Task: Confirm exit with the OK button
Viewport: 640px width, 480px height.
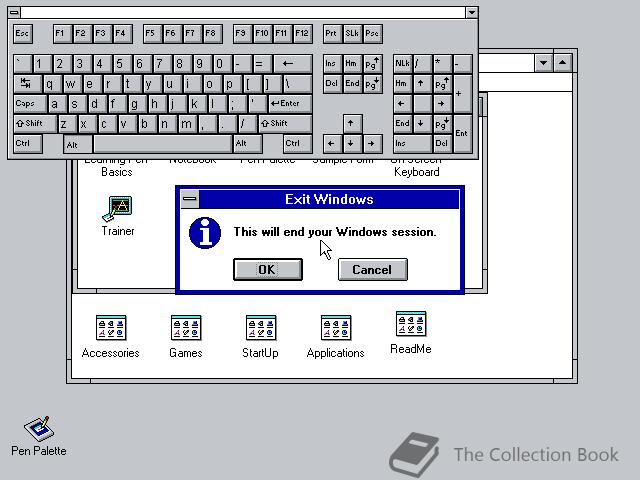Action: (x=268, y=269)
